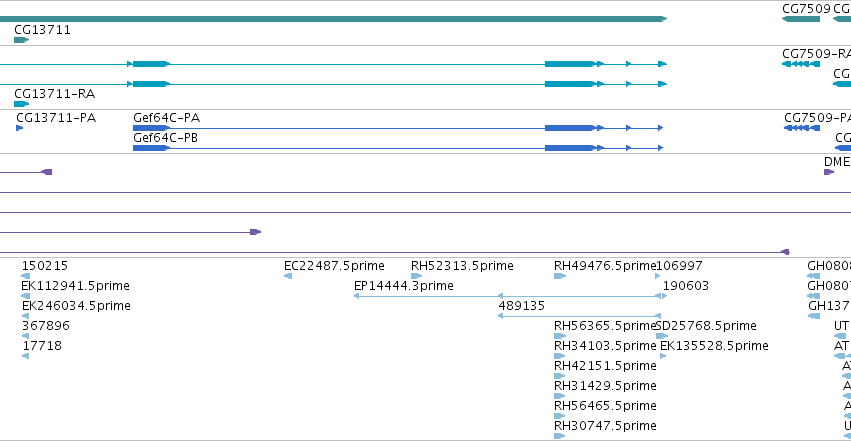The image size is (851, 441).
Task: Select the RH49476.5prime EST marker
Action: [x=560, y=277]
